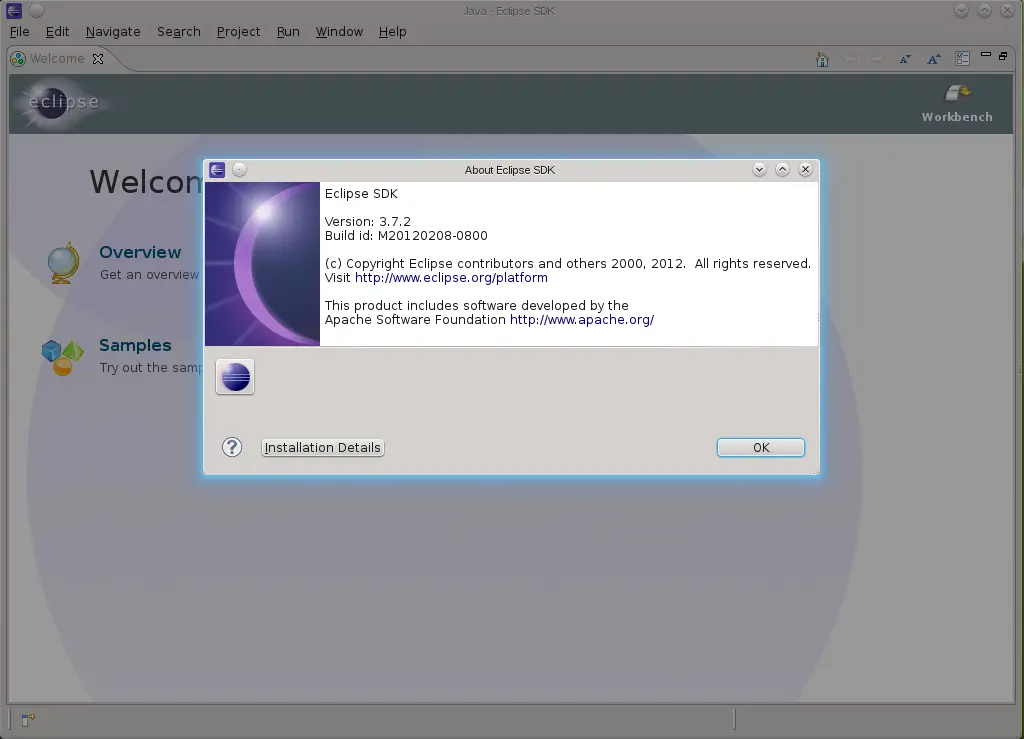
Task: Click the Eclipse feature icon in About dialog
Action: (235, 377)
